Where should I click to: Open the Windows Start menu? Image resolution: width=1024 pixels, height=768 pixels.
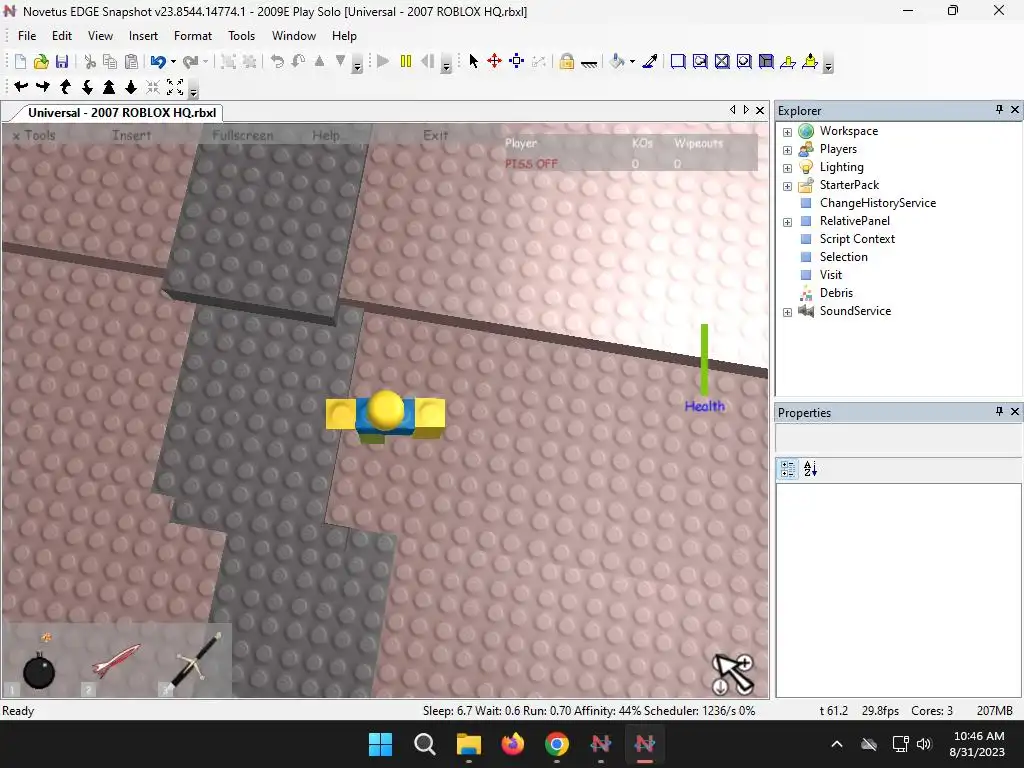coord(380,744)
